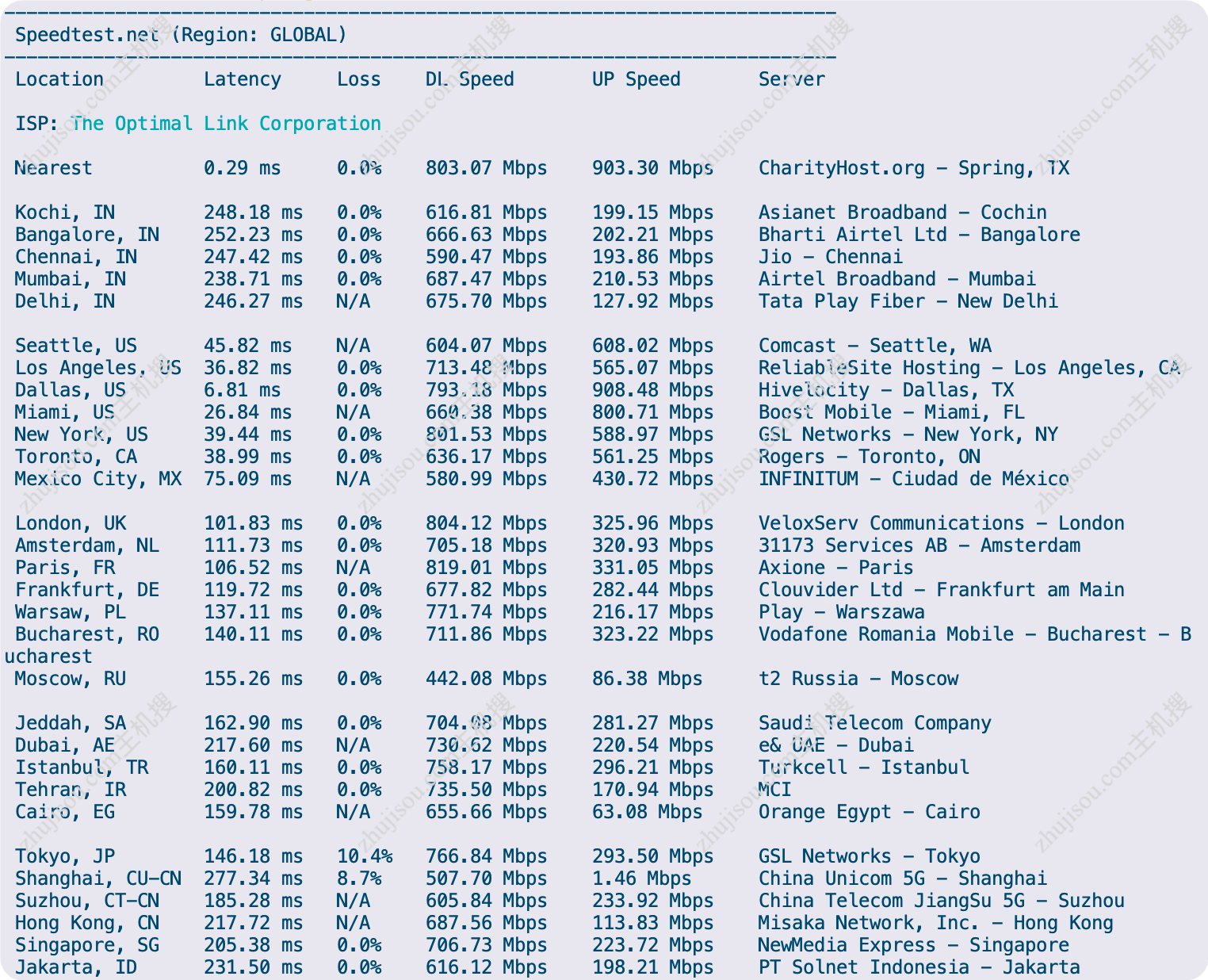Select packet loss '8.7%' for Shanghai
This screenshot has height=980, width=1208.
pyautogui.click(x=359, y=879)
